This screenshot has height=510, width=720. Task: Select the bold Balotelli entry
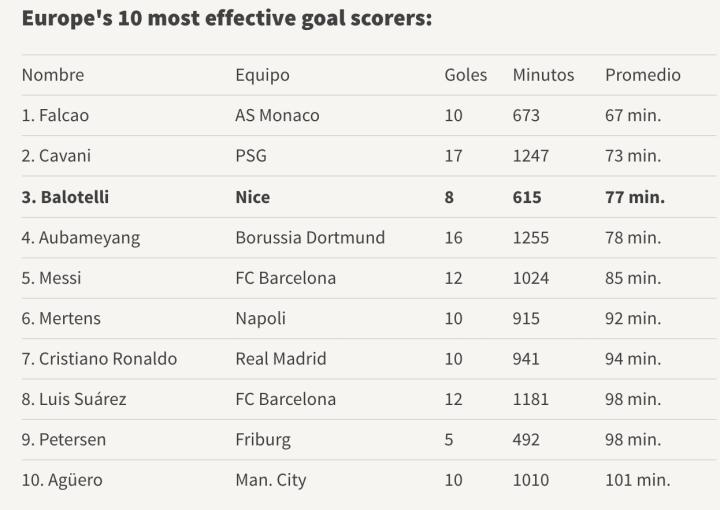[x=65, y=197]
